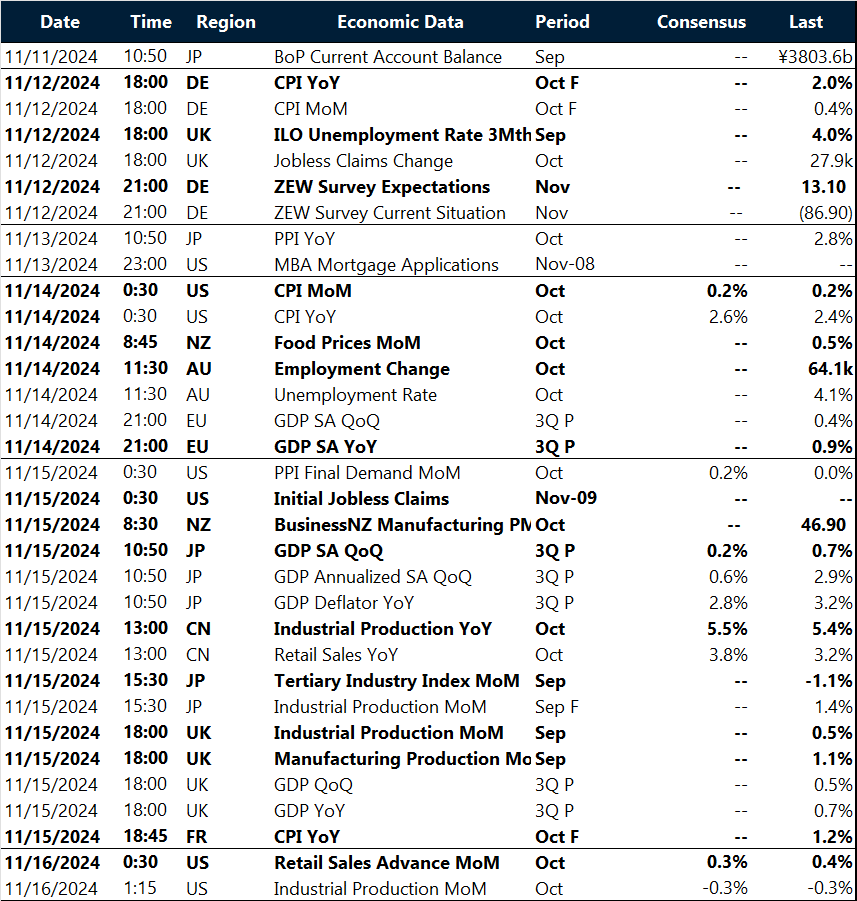857x901 pixels.
Task: Click the US CPI MoM consensus value 0.2%
Action: tap(730, 290)
